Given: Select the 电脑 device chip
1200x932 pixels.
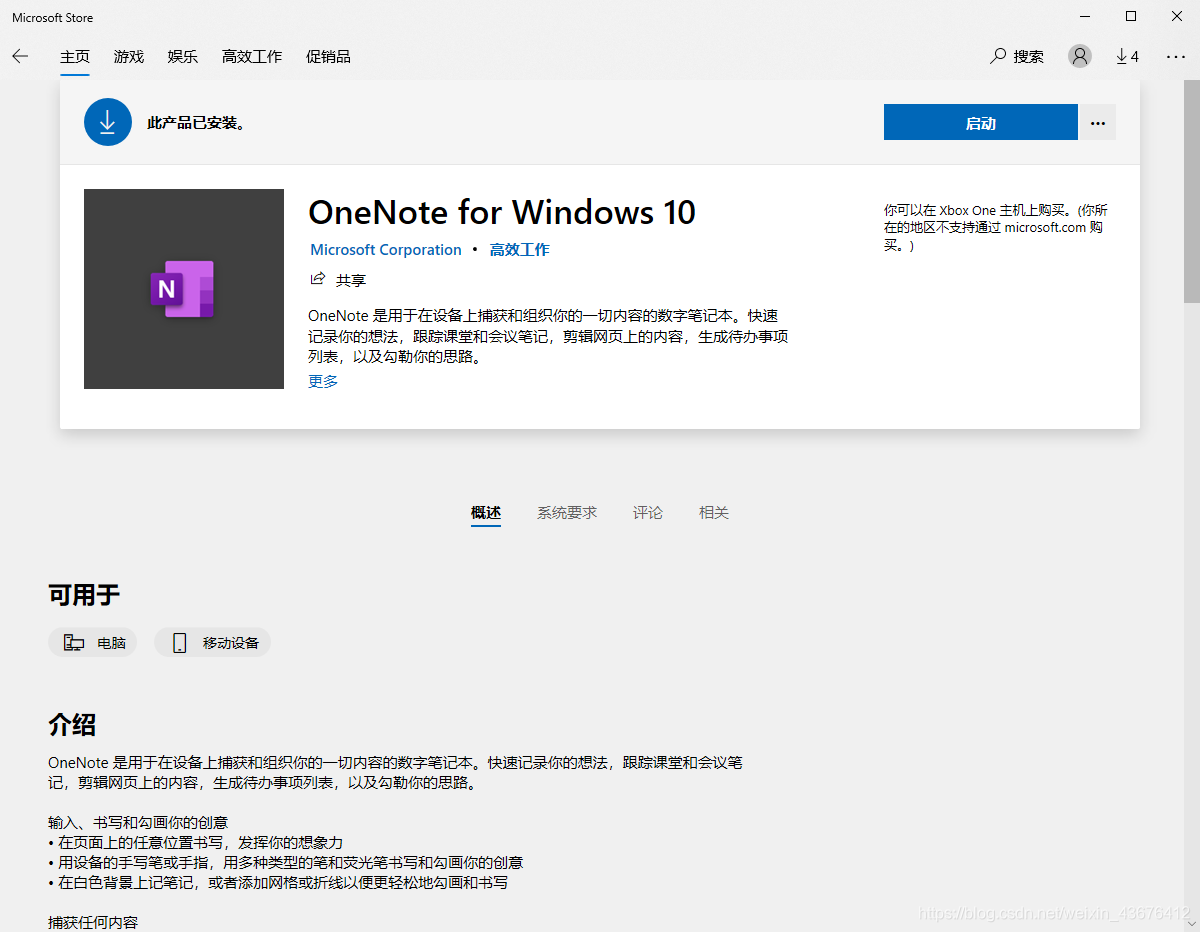Looking at the screenshot, I should tap(93, 643).
